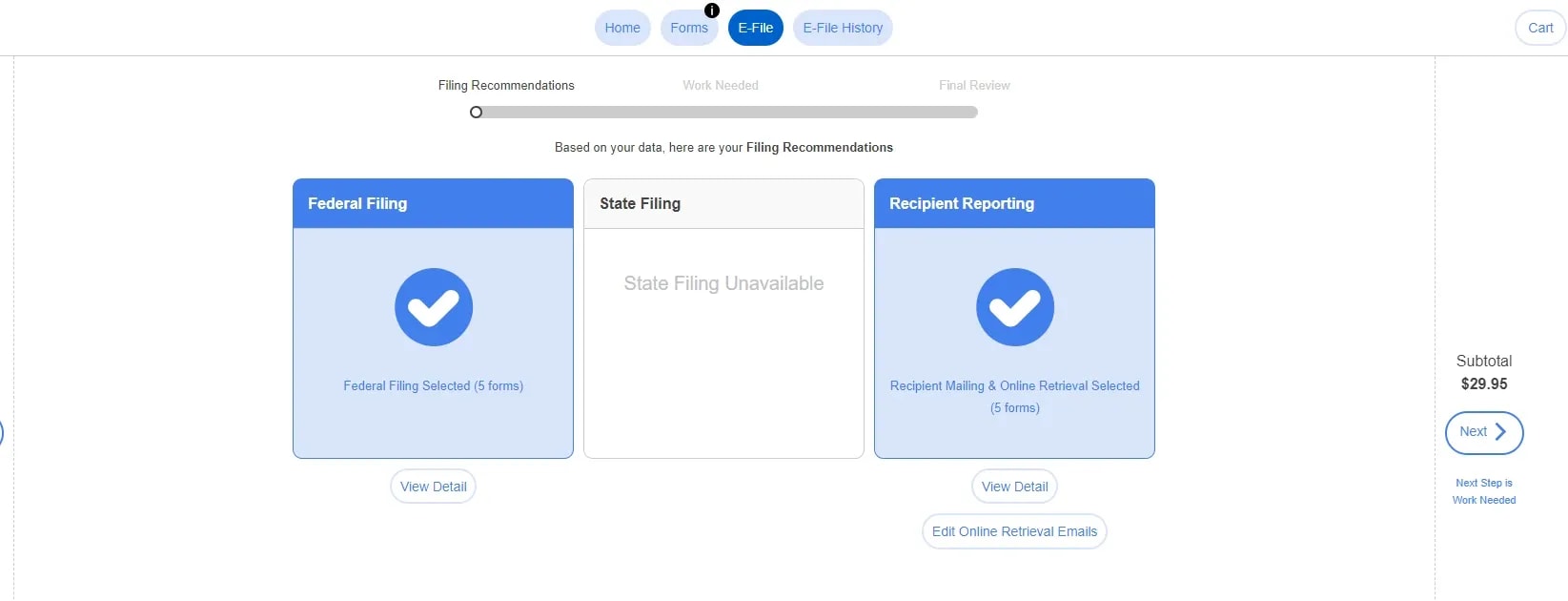Viewport: 1568px width, 601px height.
Task: Toggle the Recipient Reporting checkmark circle
Action: [x=1015, y=307]
